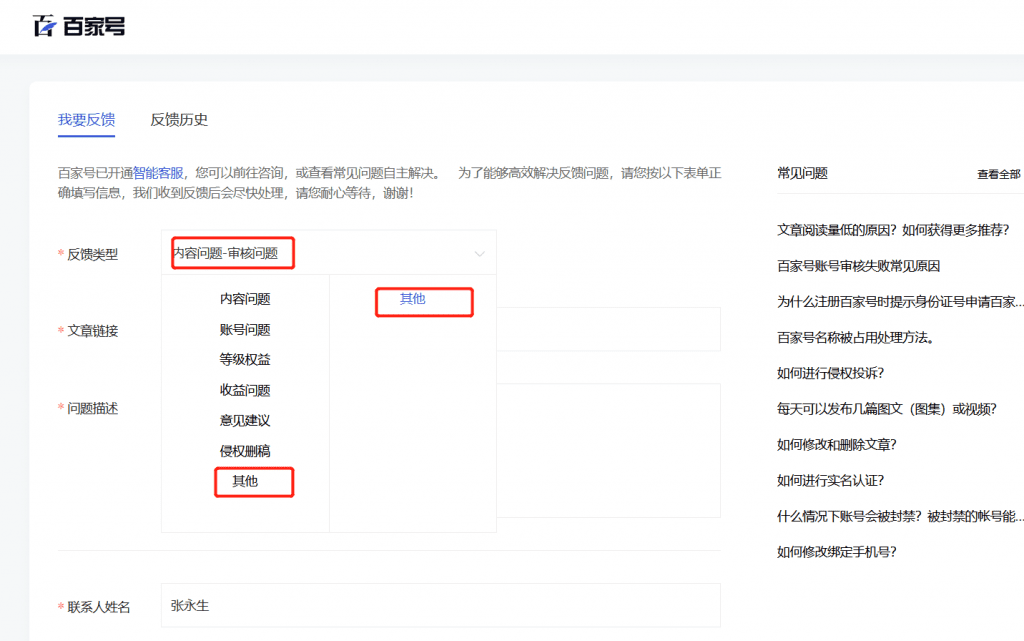Switch to the 我要反馈 tab

tap(86, 120)
